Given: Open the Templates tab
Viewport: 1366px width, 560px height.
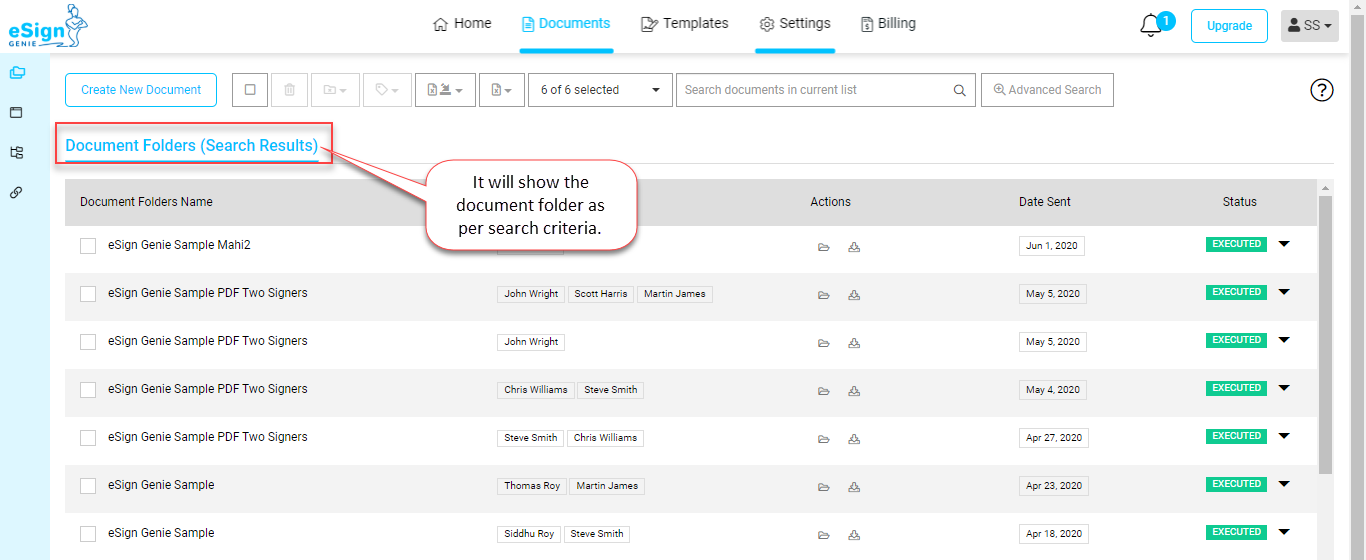Looking at the screenshot, I should 684,24.
